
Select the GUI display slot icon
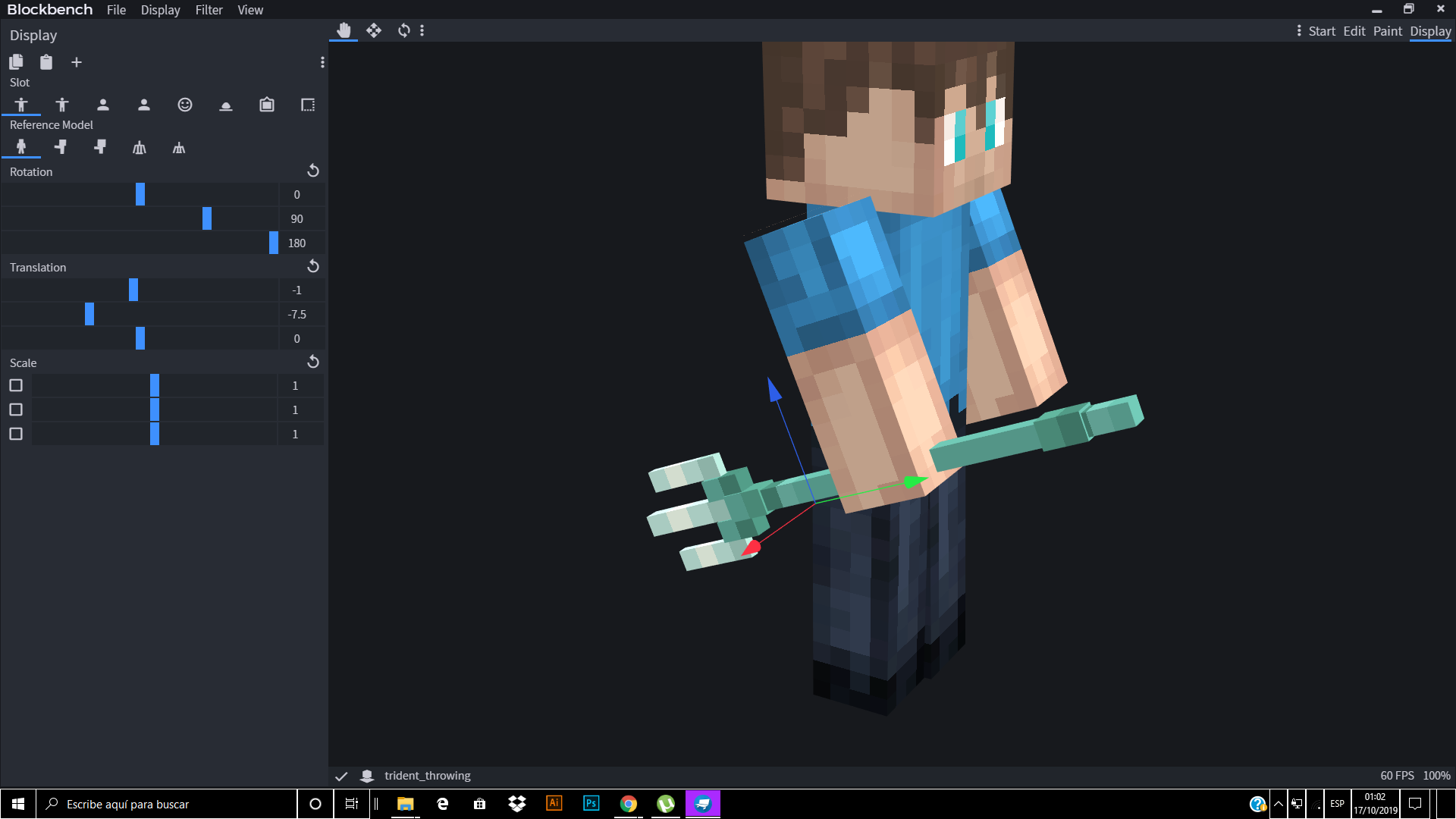click(307, 105)
